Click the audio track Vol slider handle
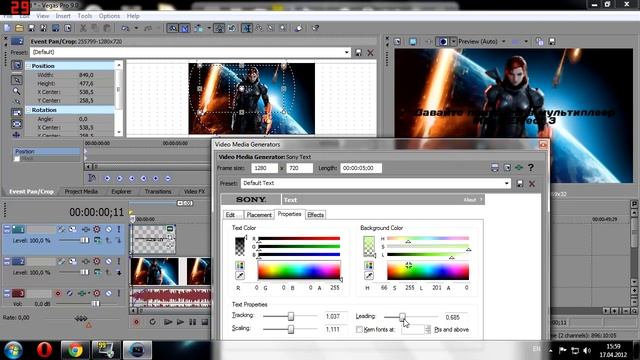The width and height of the screenshot is (640, 360). 96,304
